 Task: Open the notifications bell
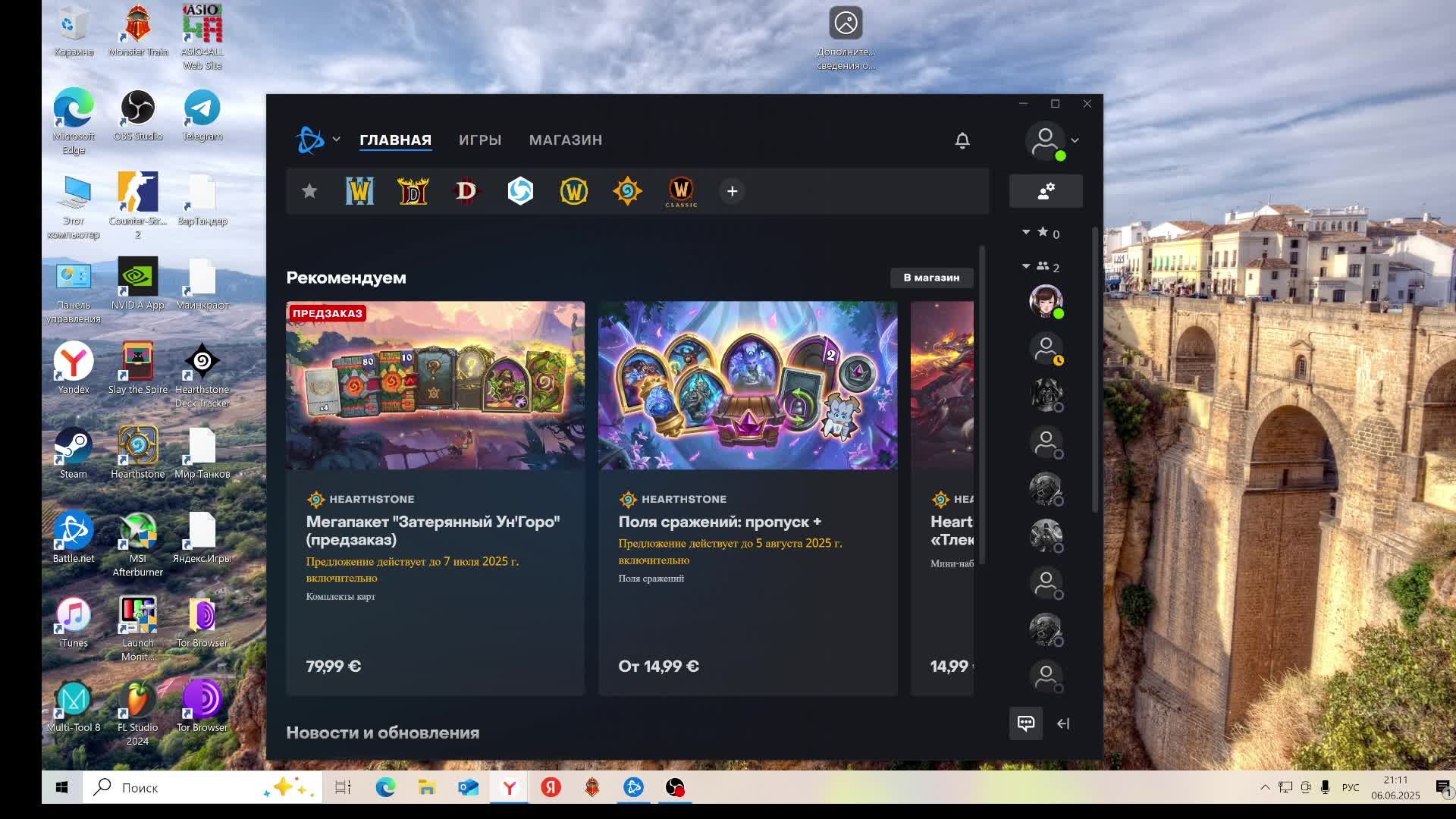[x=962, y=140]
